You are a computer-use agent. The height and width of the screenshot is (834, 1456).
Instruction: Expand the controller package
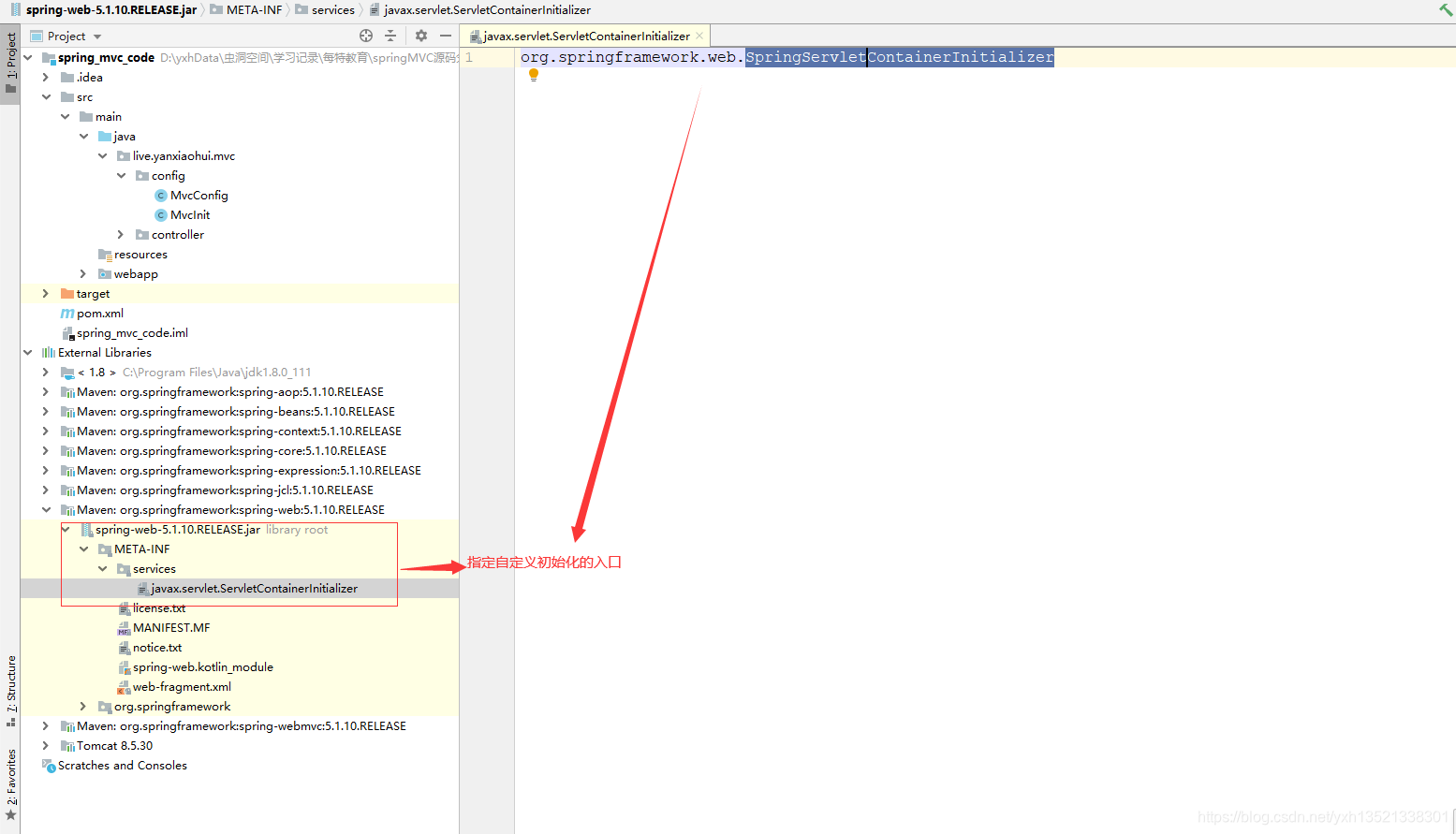click(120, 234)
